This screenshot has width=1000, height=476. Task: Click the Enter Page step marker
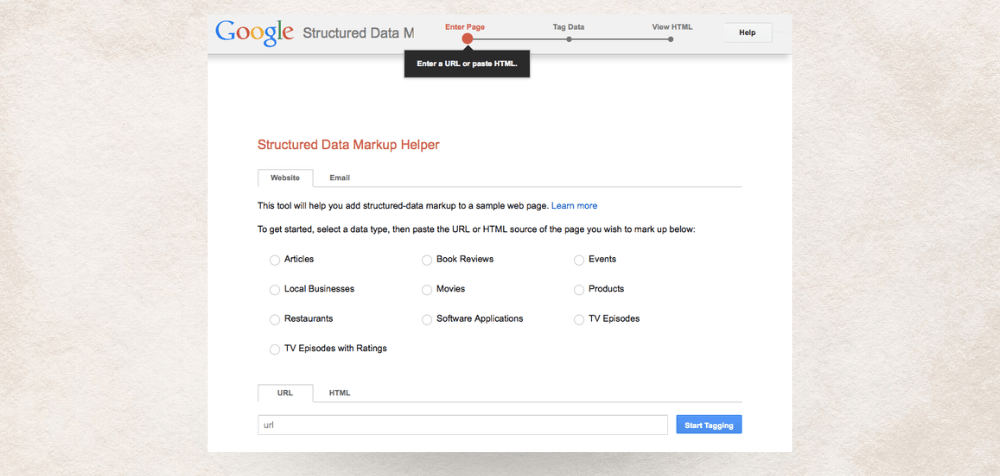(x=467, y=39)
